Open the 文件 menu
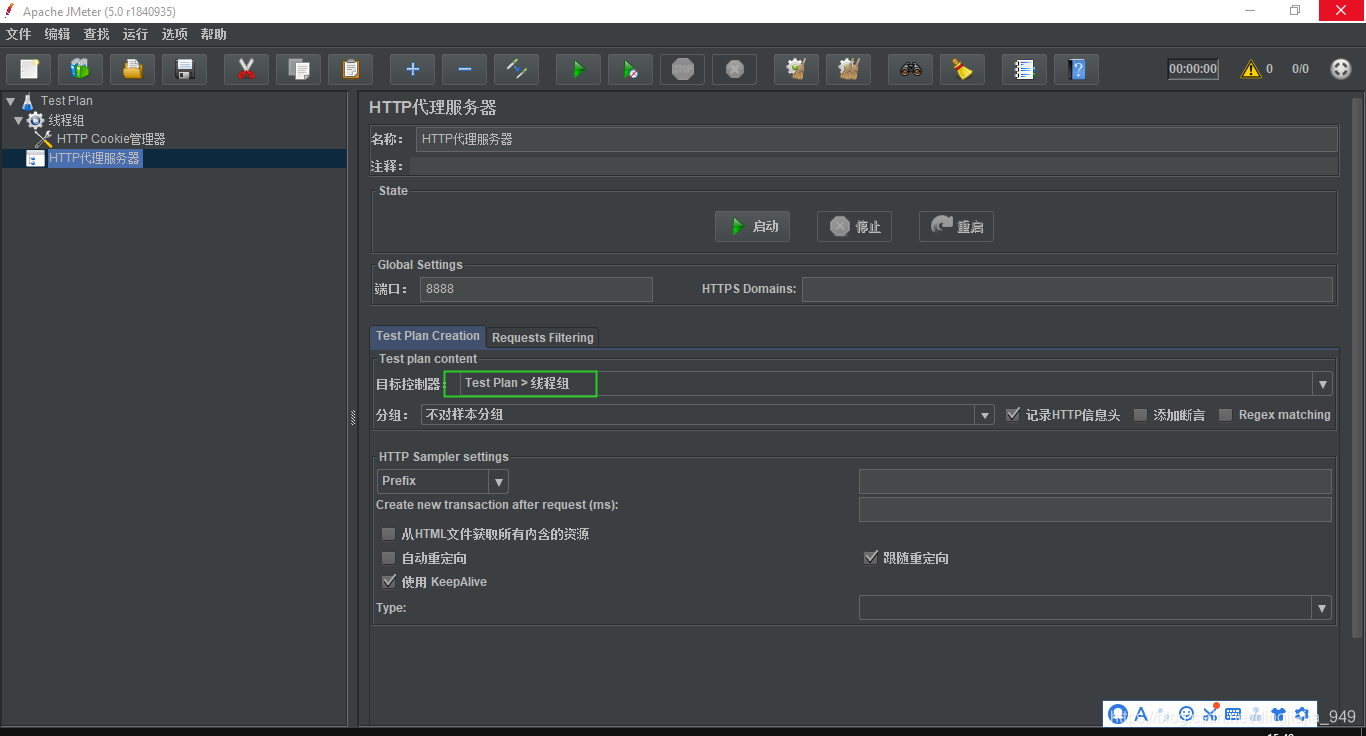 tap(19, 34)
